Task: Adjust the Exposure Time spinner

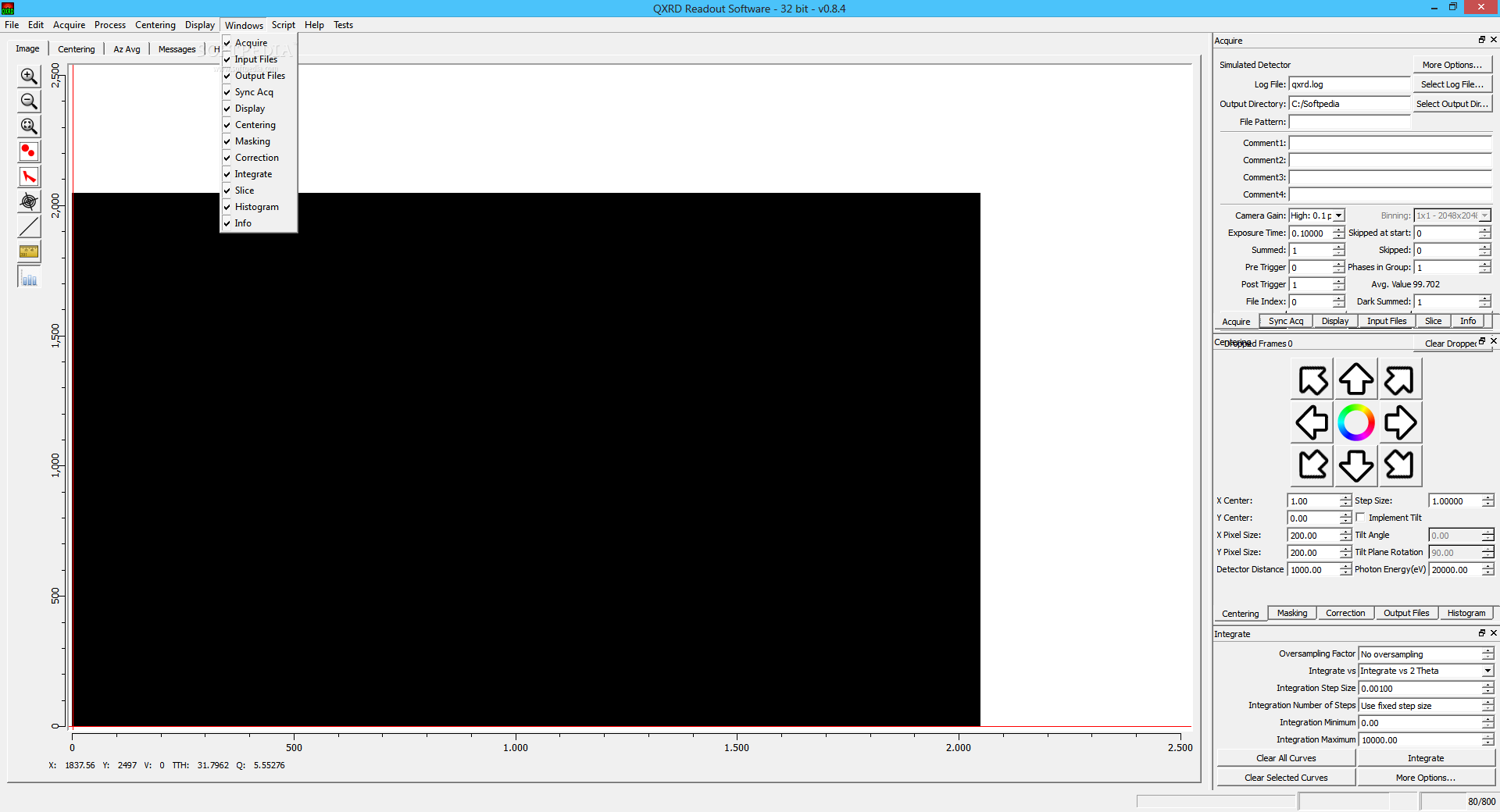Action: click(1338, 233)
